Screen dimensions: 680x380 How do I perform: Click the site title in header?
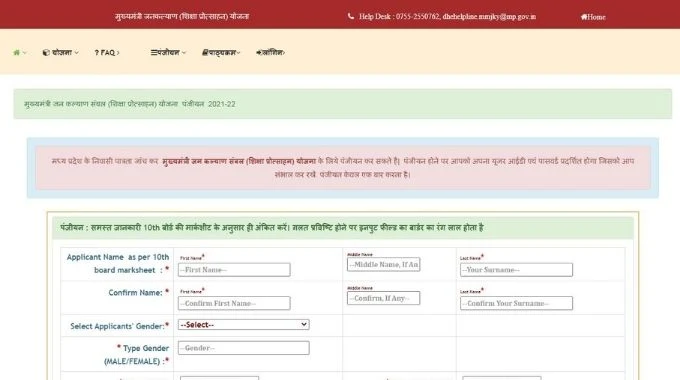182,16
